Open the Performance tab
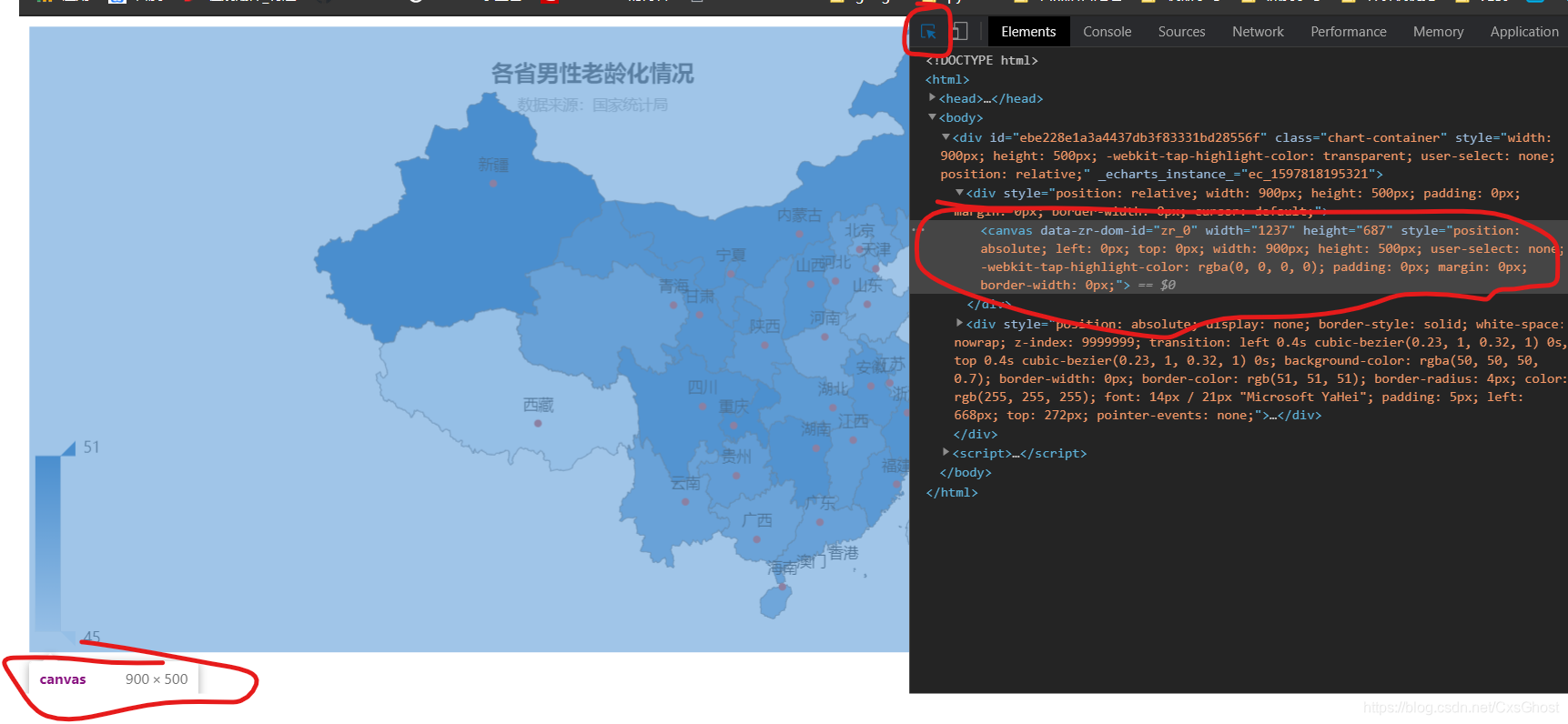The image size is (1568, 724). click(x=1348, y=32)
